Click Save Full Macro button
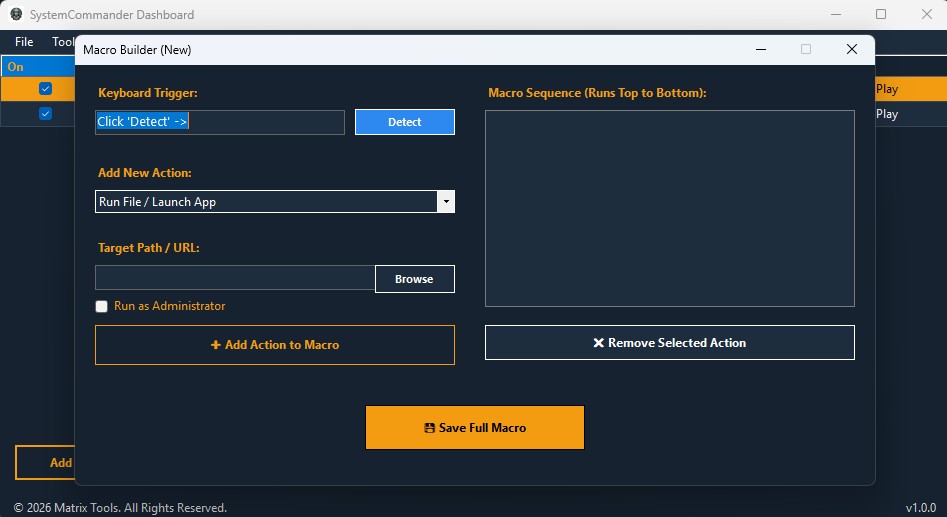Screen dimensions: 947x517 click(475, 428)
